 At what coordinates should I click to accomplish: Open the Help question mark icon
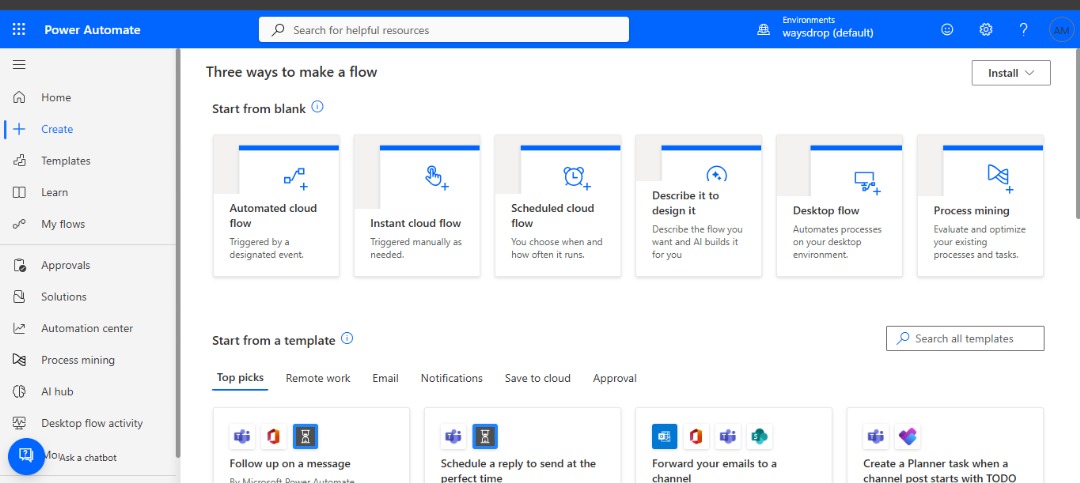click(x=1024, y=30)
